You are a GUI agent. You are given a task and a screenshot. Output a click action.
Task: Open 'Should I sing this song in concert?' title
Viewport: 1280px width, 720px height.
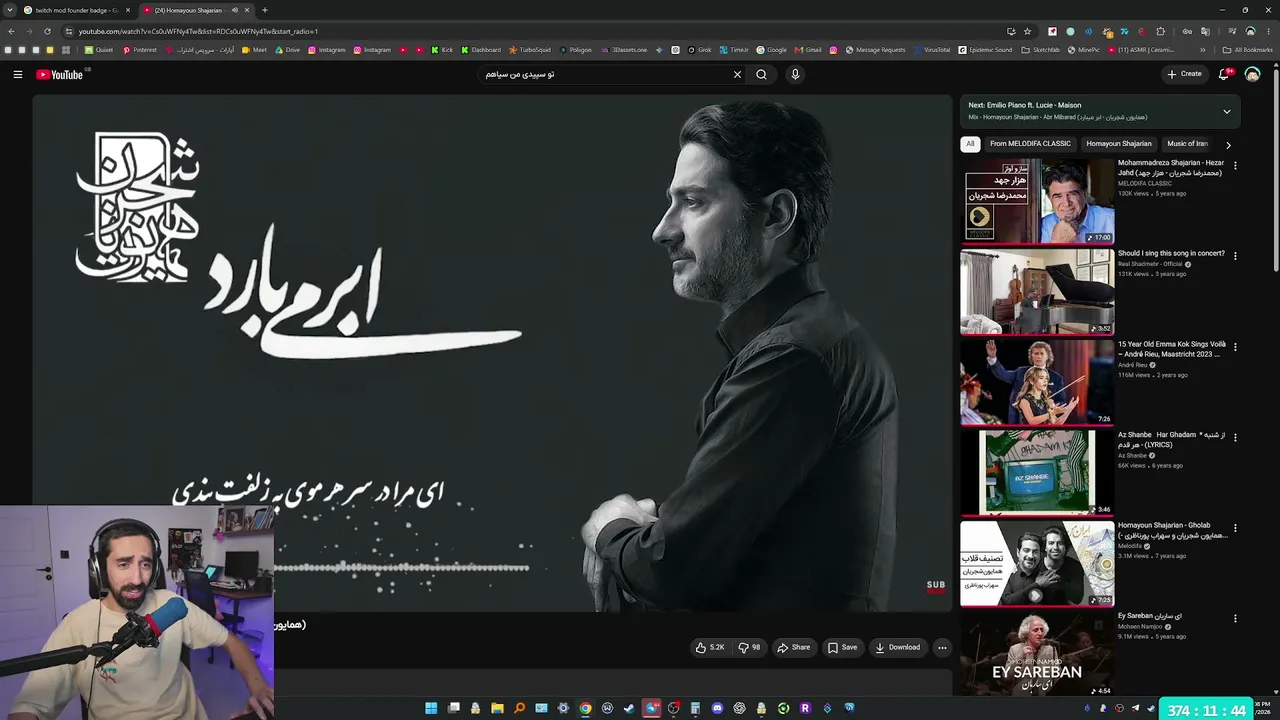1171,254
